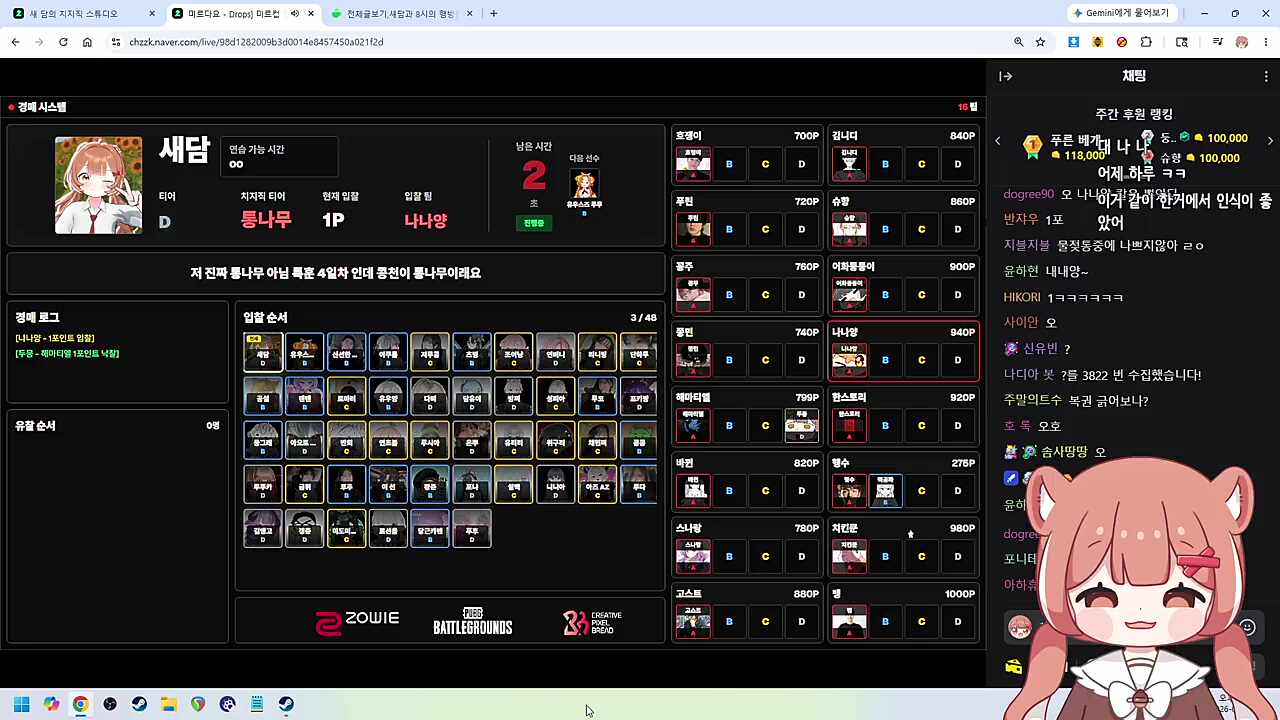
Task: Click the 나나양 bidding team name
Action: (426, 221)
